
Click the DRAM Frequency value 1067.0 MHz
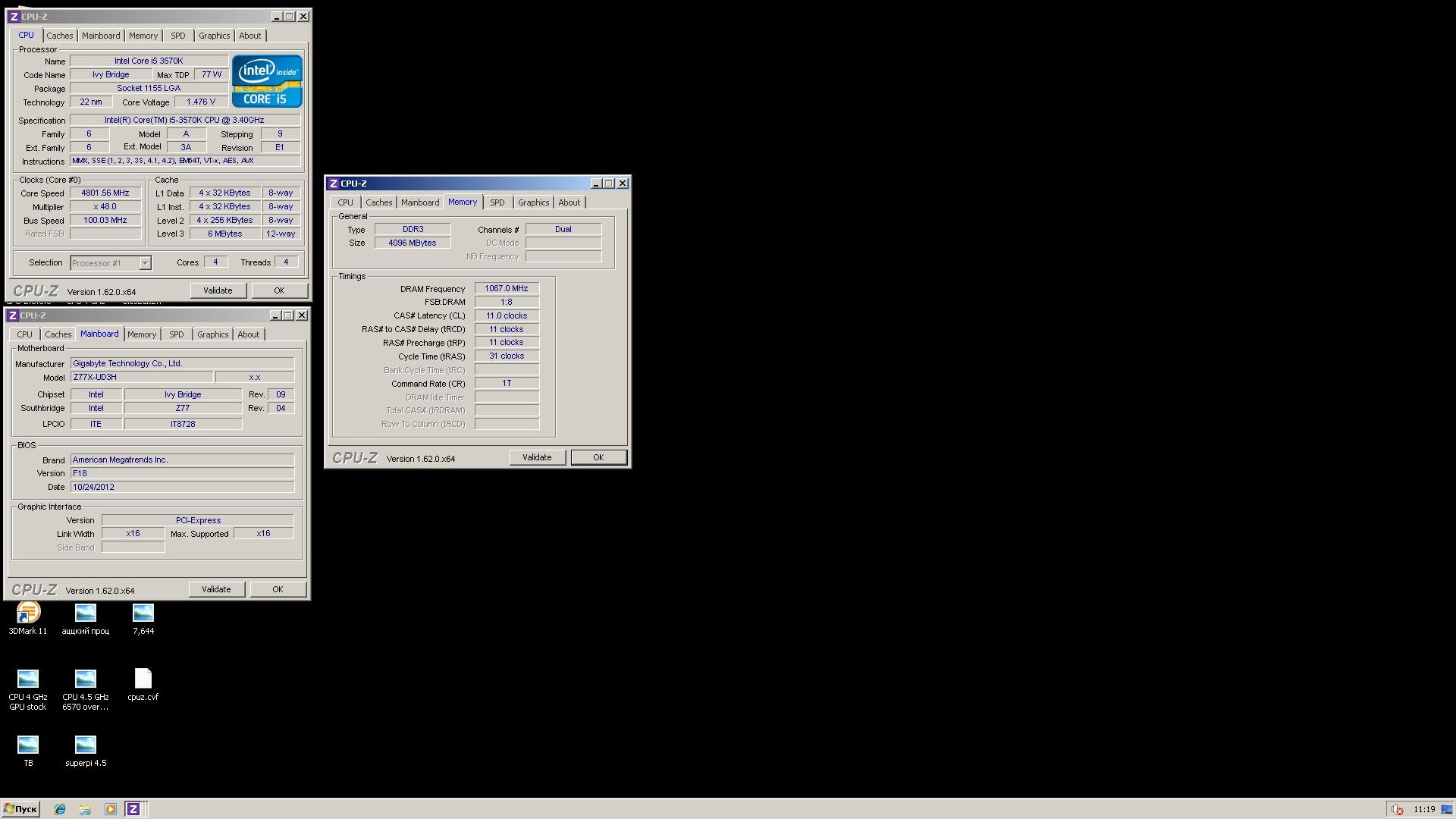507,289
